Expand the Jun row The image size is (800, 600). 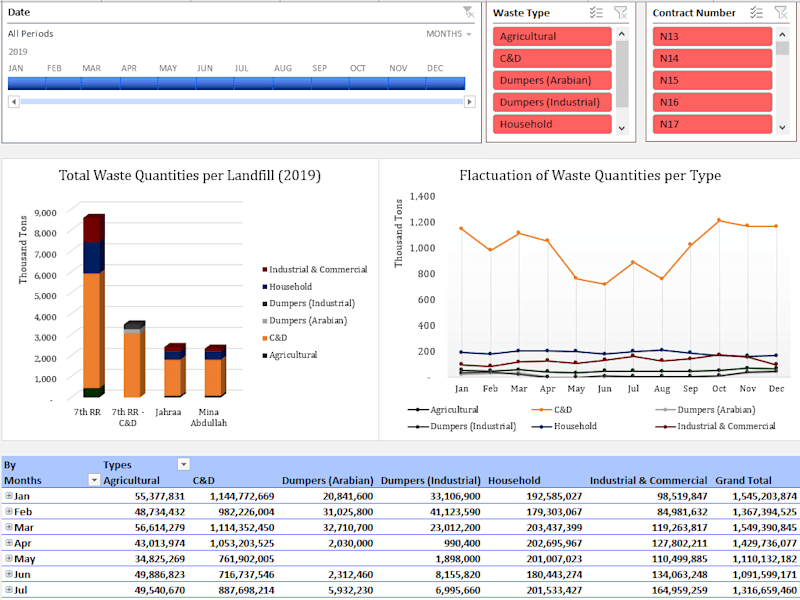coord(9,574)
